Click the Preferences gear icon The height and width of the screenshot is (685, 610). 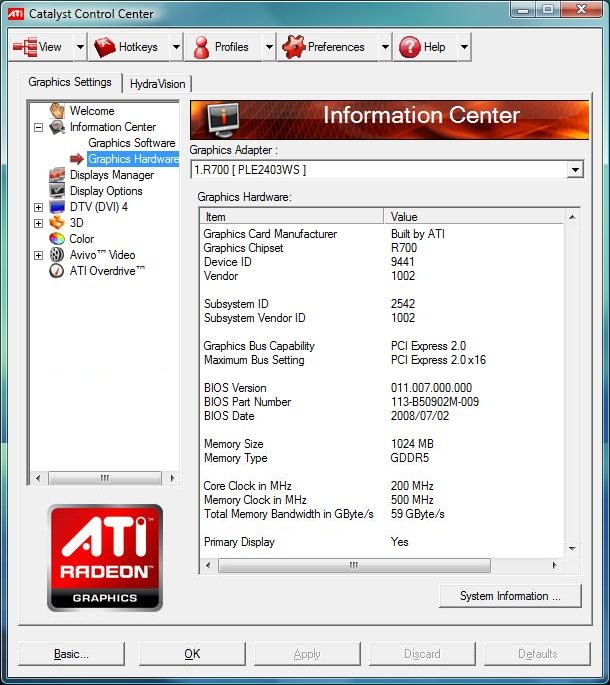(294, 47)
